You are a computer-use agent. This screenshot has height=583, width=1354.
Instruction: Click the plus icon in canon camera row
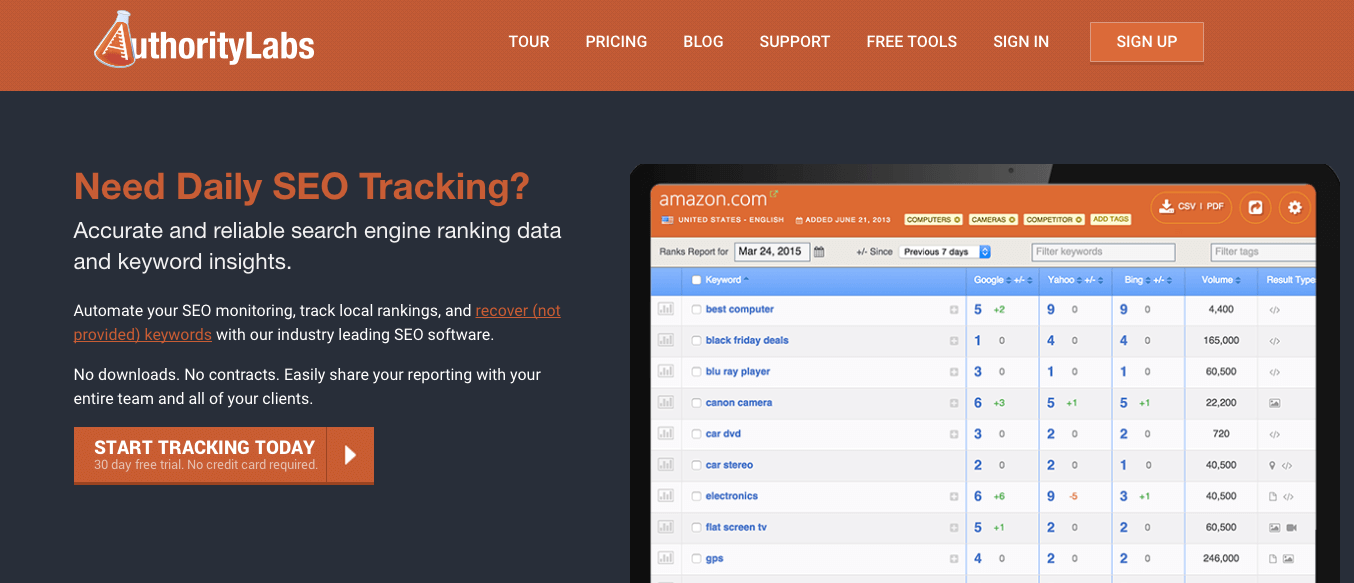(x=954, y=403)
